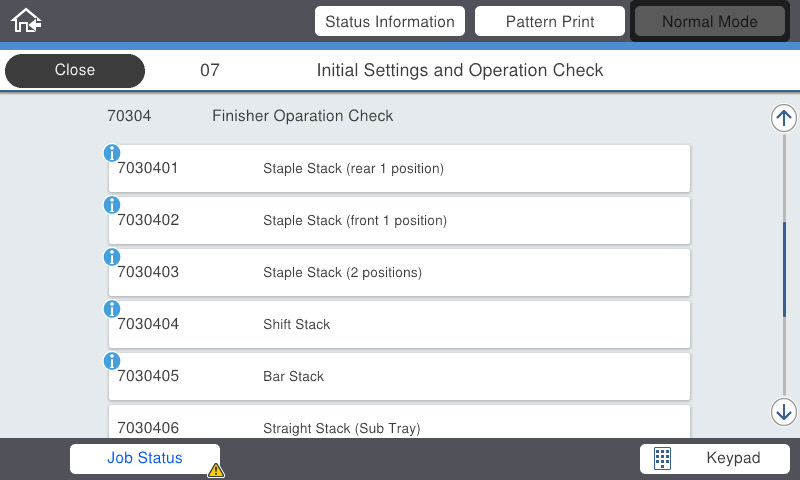
Task: Click Job Status warning triangle icon
Action: point(216,469)
